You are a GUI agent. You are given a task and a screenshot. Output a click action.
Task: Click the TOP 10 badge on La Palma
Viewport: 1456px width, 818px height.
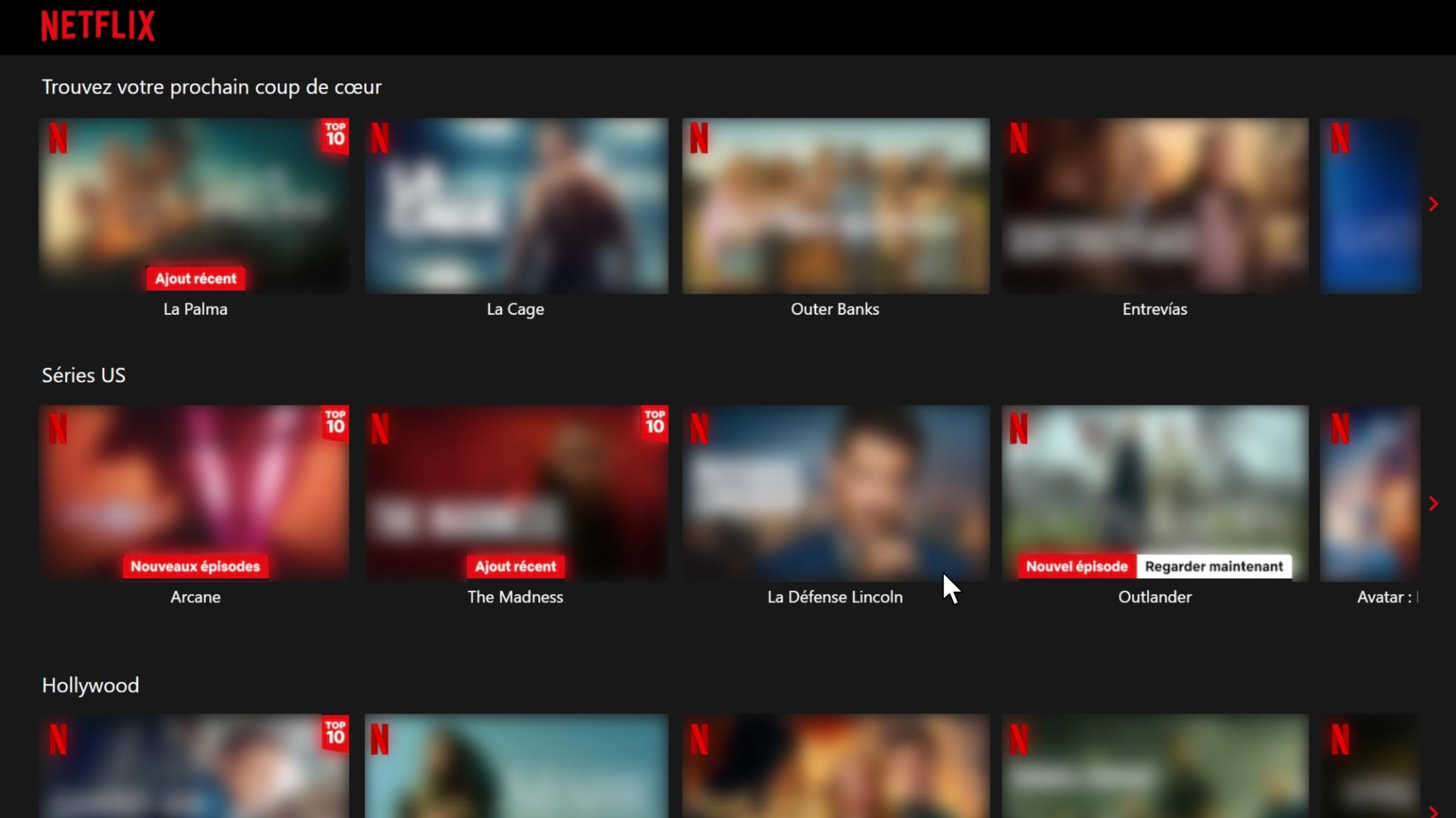click(335, 136)
